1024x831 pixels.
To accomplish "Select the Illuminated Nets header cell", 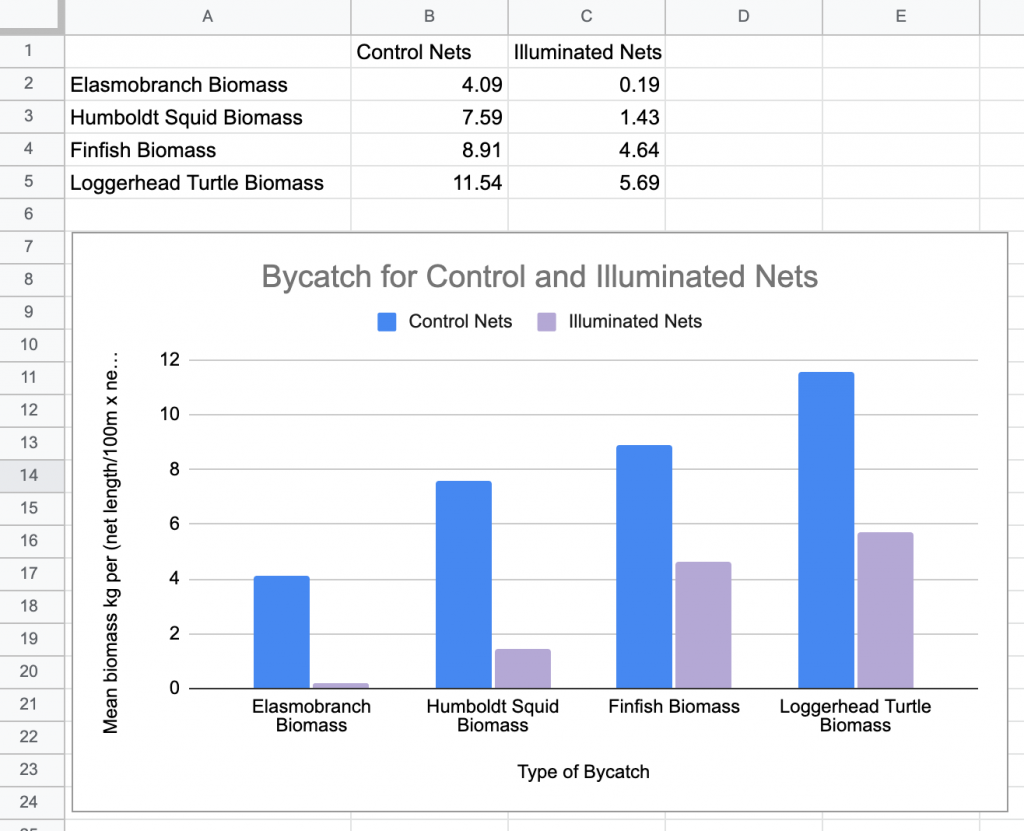I will (x=586, y=51).
